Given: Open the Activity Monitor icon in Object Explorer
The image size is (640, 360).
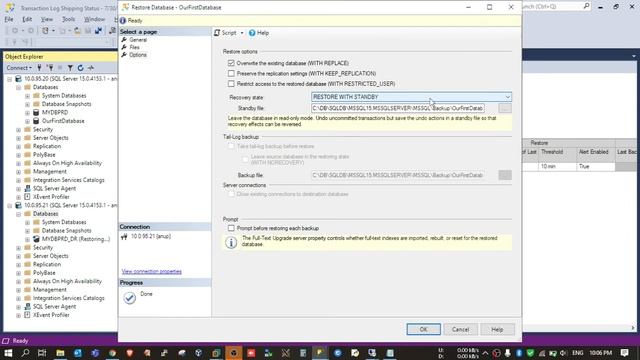Looking at the screenshot, I should click(x=91, y=68).
